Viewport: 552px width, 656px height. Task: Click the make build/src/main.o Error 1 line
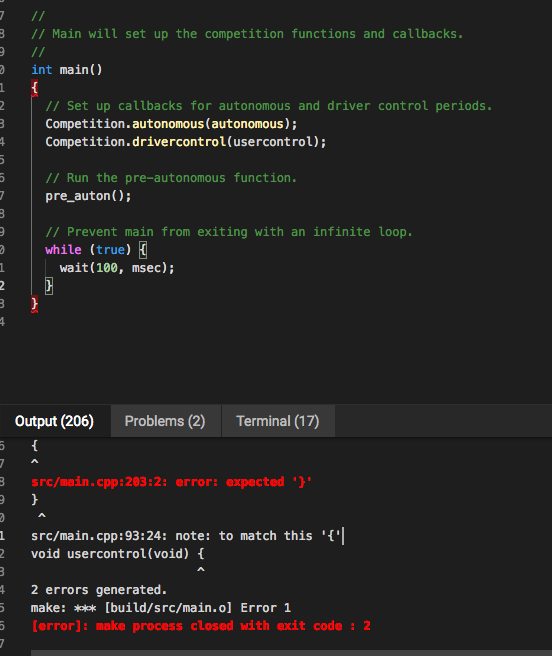[x=161, y=608]
